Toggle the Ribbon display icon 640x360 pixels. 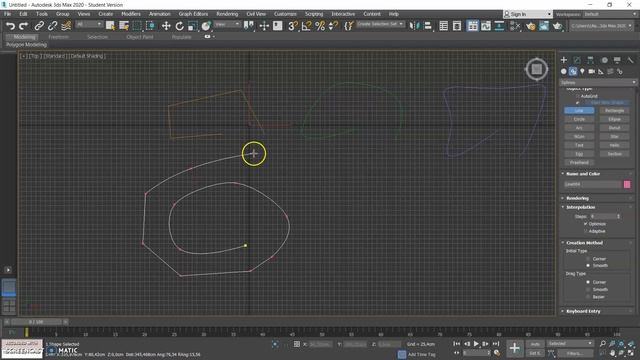point(472,26)
